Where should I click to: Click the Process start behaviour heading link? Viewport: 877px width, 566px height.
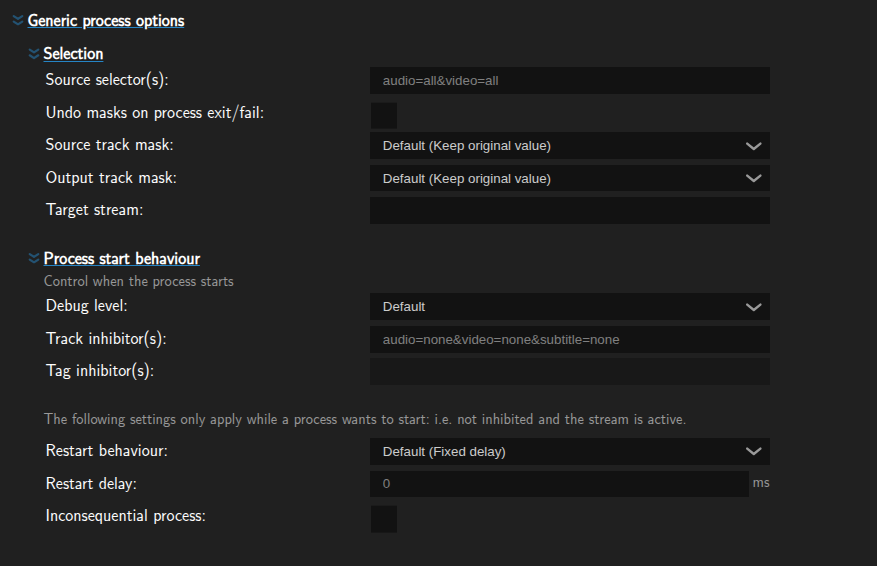coord(122,258)
